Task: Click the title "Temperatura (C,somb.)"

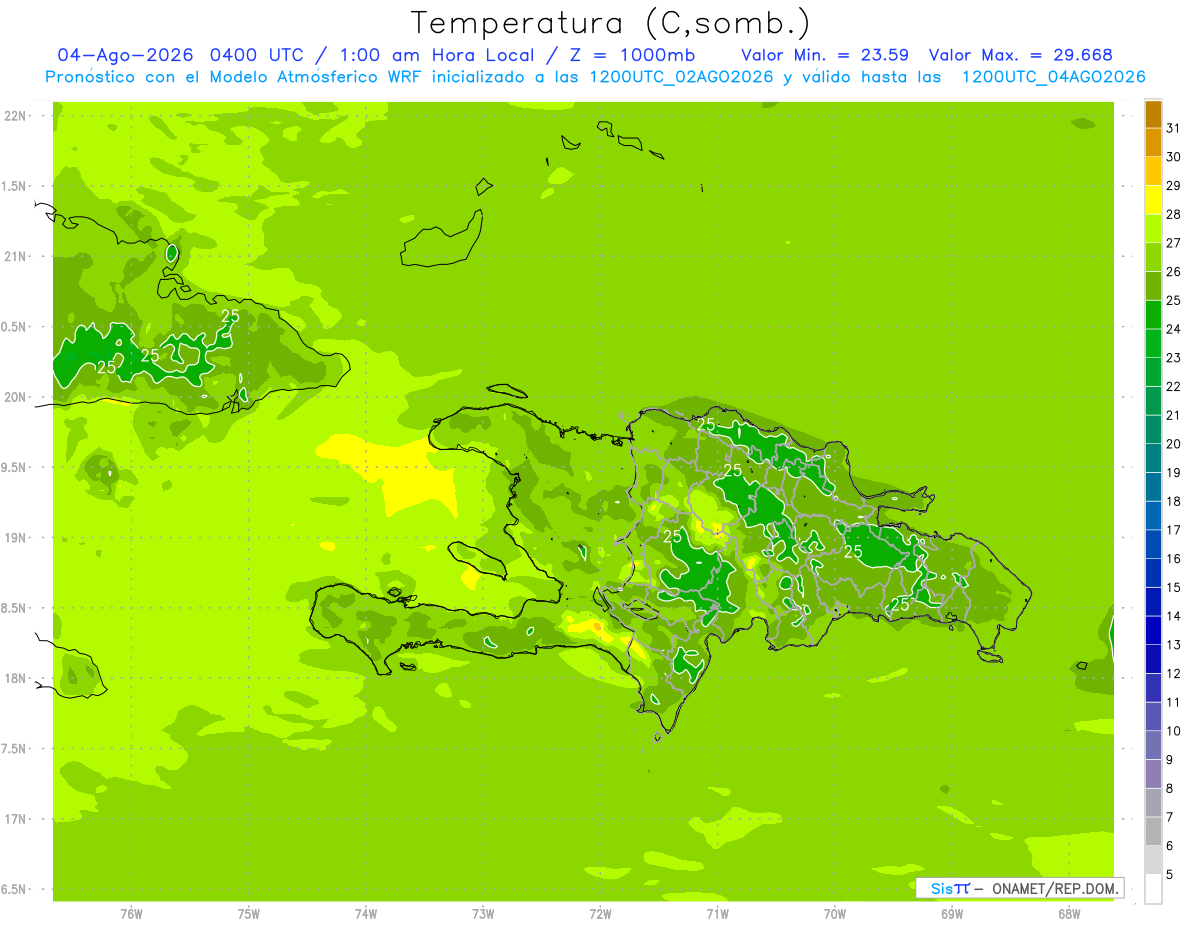Action: point(610,23)
